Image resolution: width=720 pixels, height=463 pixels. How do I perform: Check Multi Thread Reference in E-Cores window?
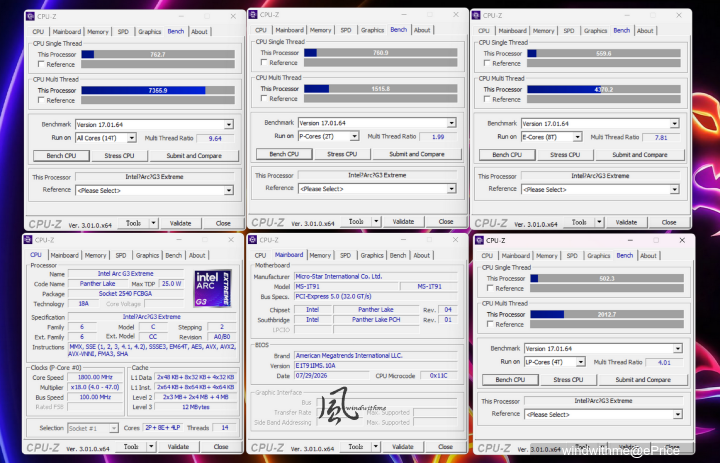(x=487, y=99)
